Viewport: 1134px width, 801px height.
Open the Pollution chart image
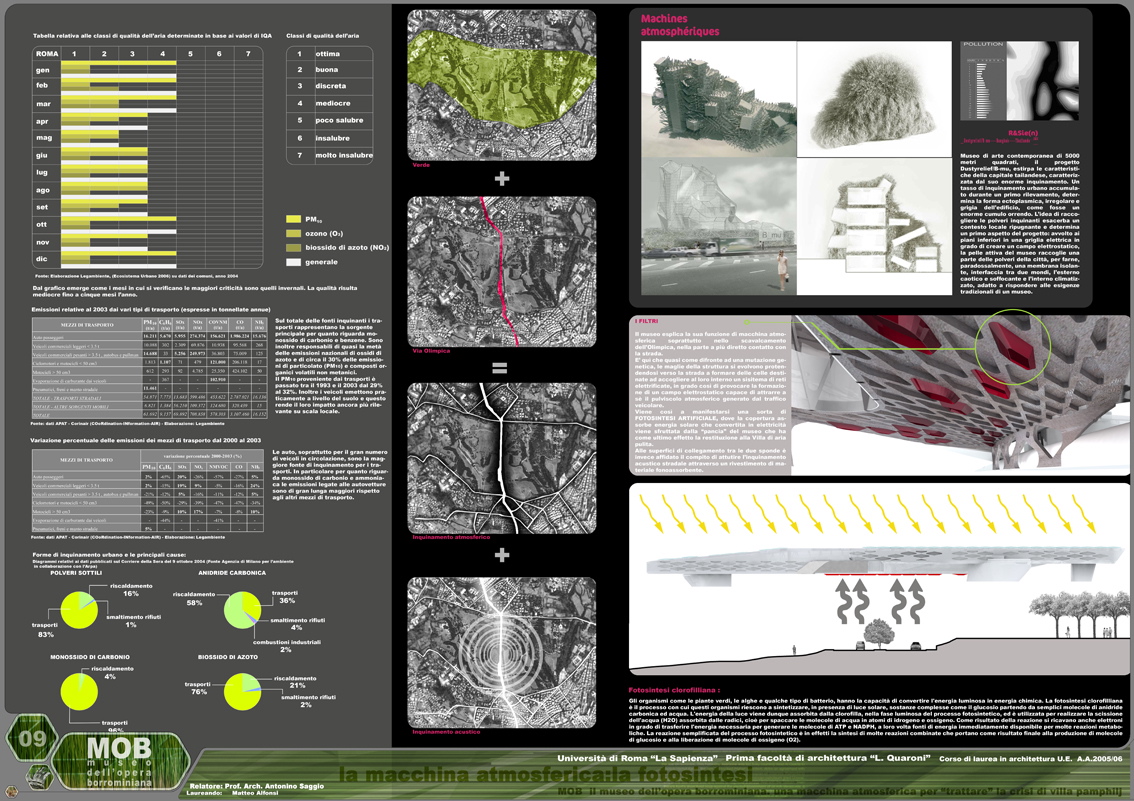click(1019, 81)
